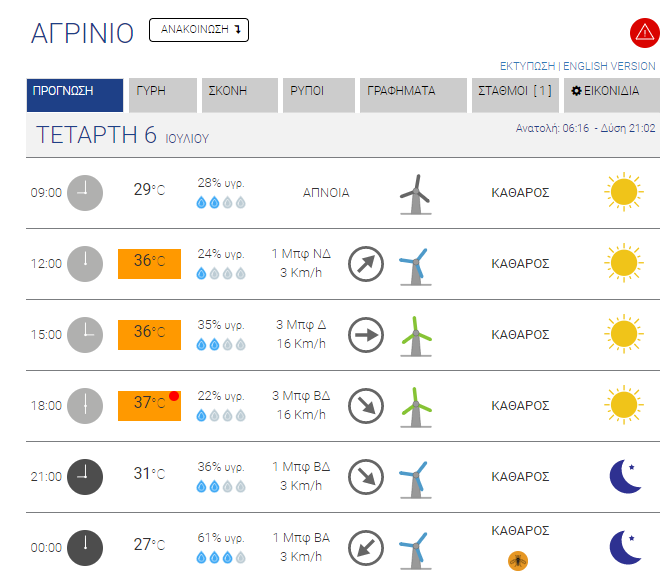The height and width of the screenshot is (583, 668).
Task: Click the orange 37°C temperature box
Action: 149,405
